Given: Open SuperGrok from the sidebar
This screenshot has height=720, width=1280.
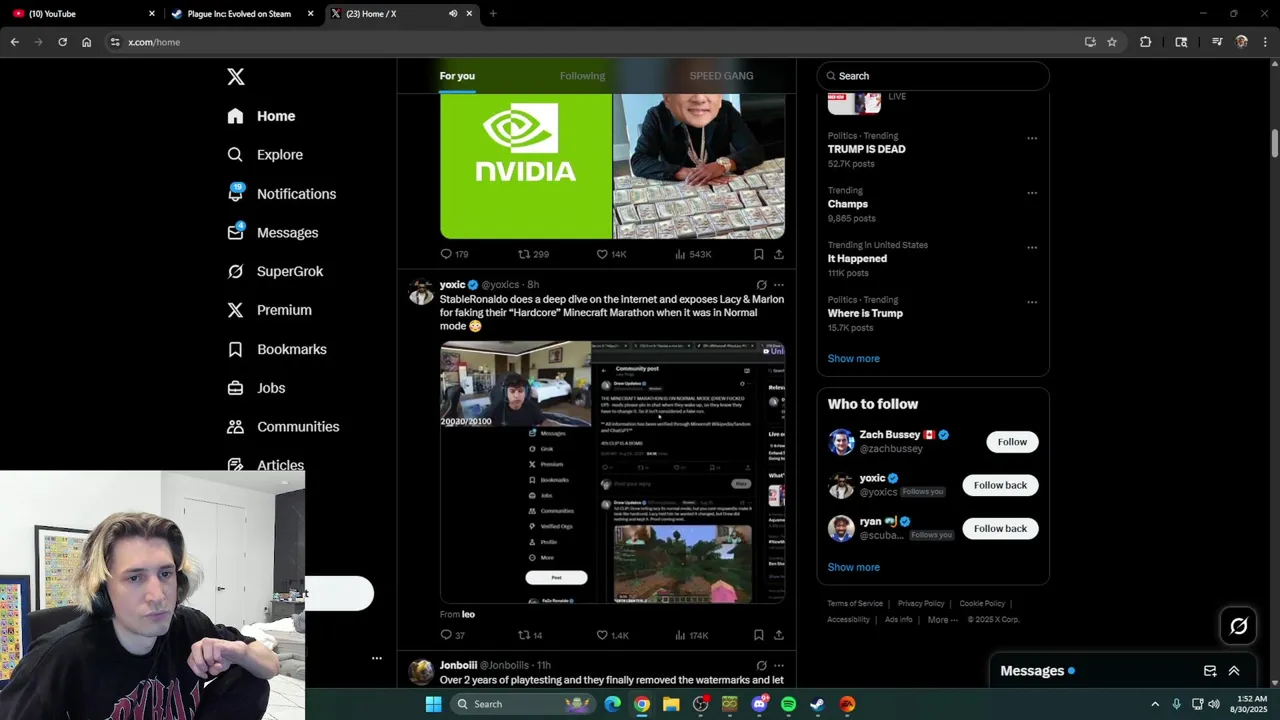Looking at the screenshot, I should click(275, 271).
